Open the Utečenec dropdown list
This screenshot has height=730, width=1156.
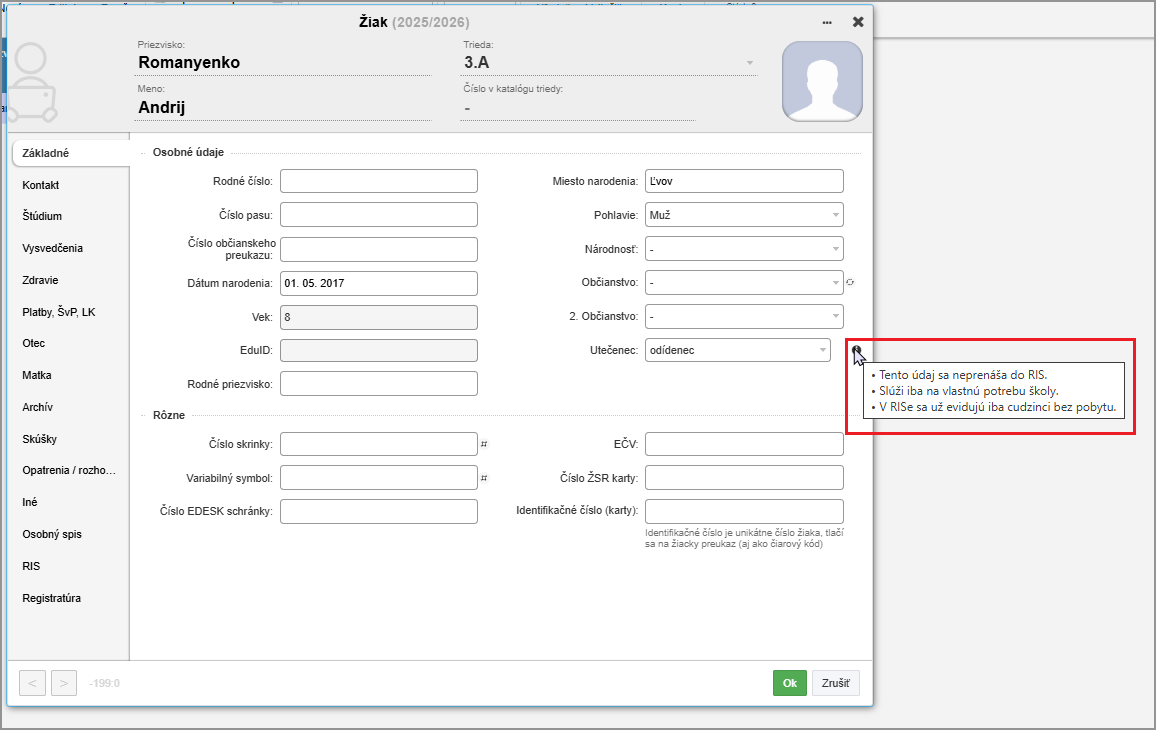point(737,350)
